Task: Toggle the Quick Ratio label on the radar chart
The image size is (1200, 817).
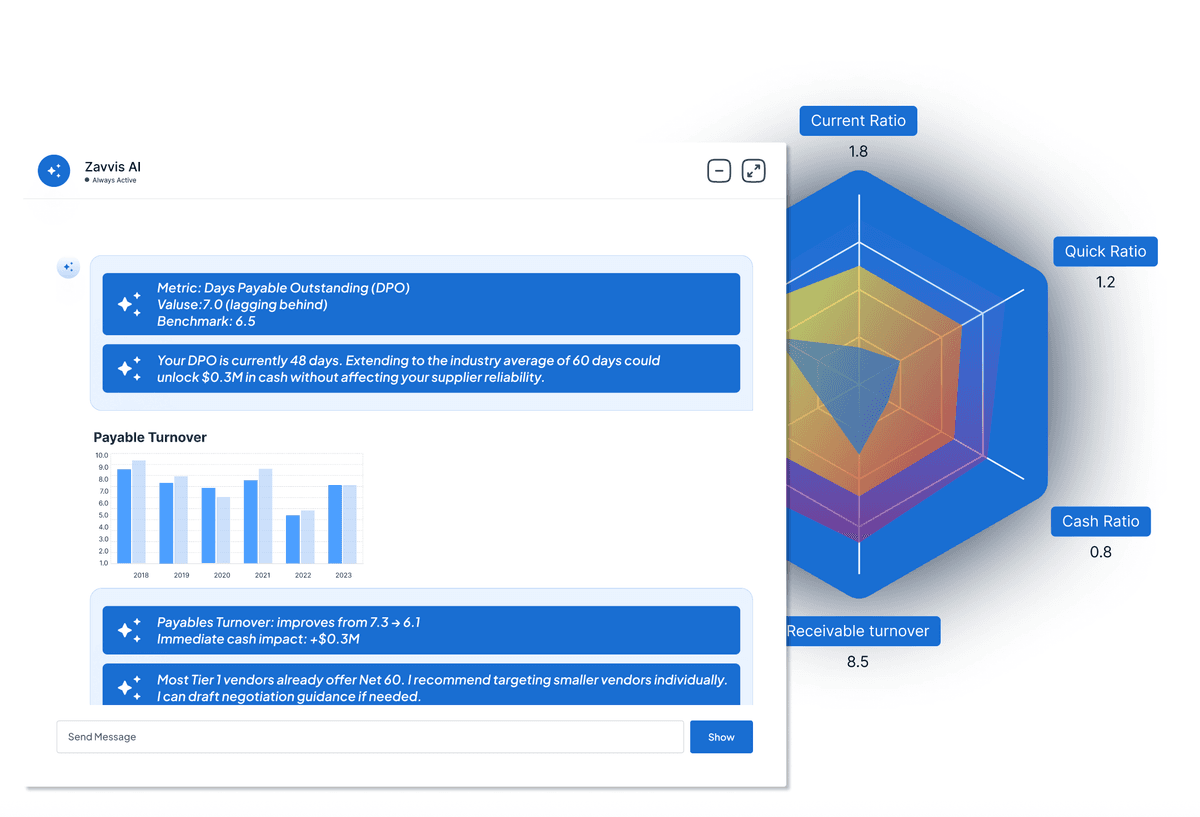Action: click(1105, 251)
